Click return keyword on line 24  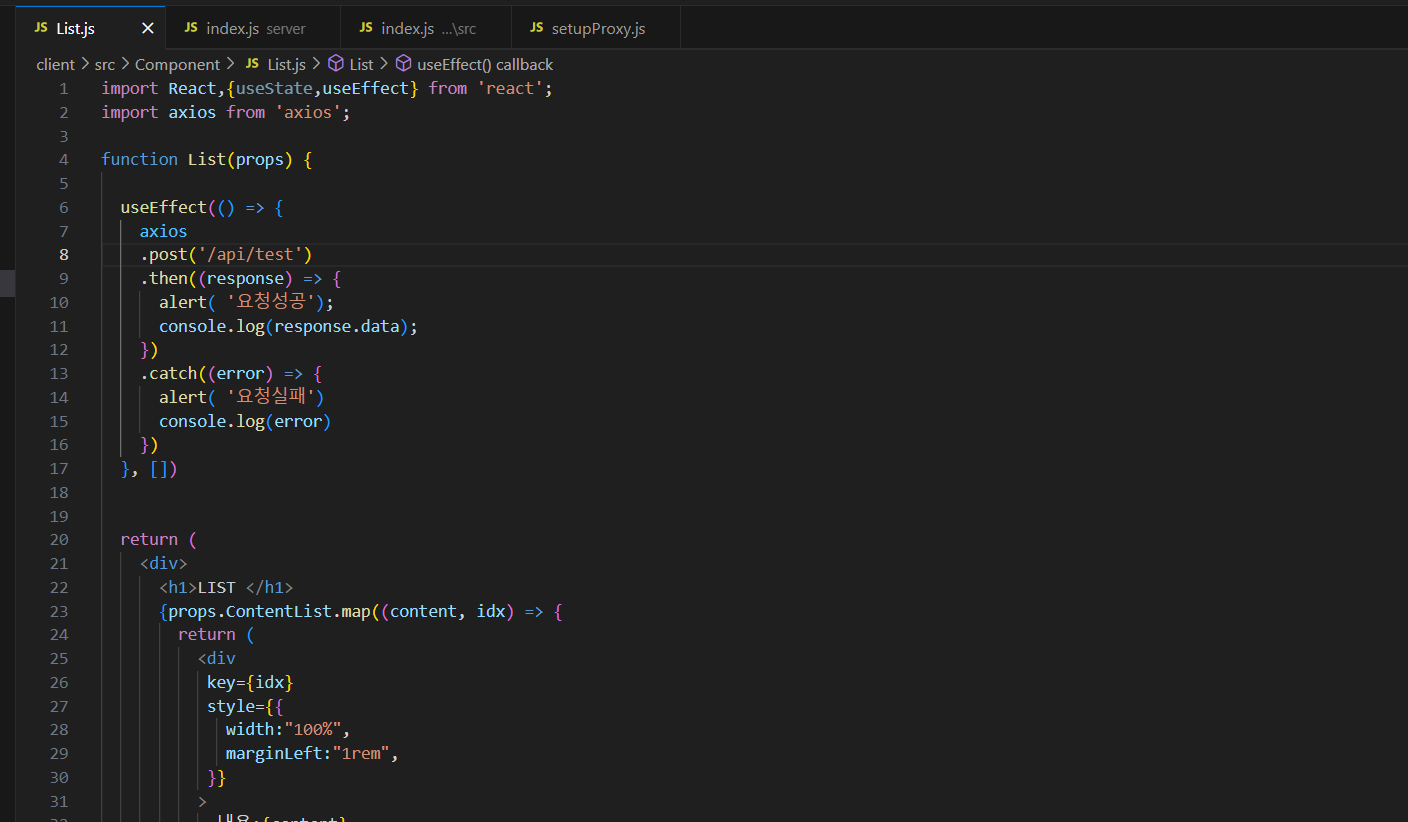coord(207,634)
